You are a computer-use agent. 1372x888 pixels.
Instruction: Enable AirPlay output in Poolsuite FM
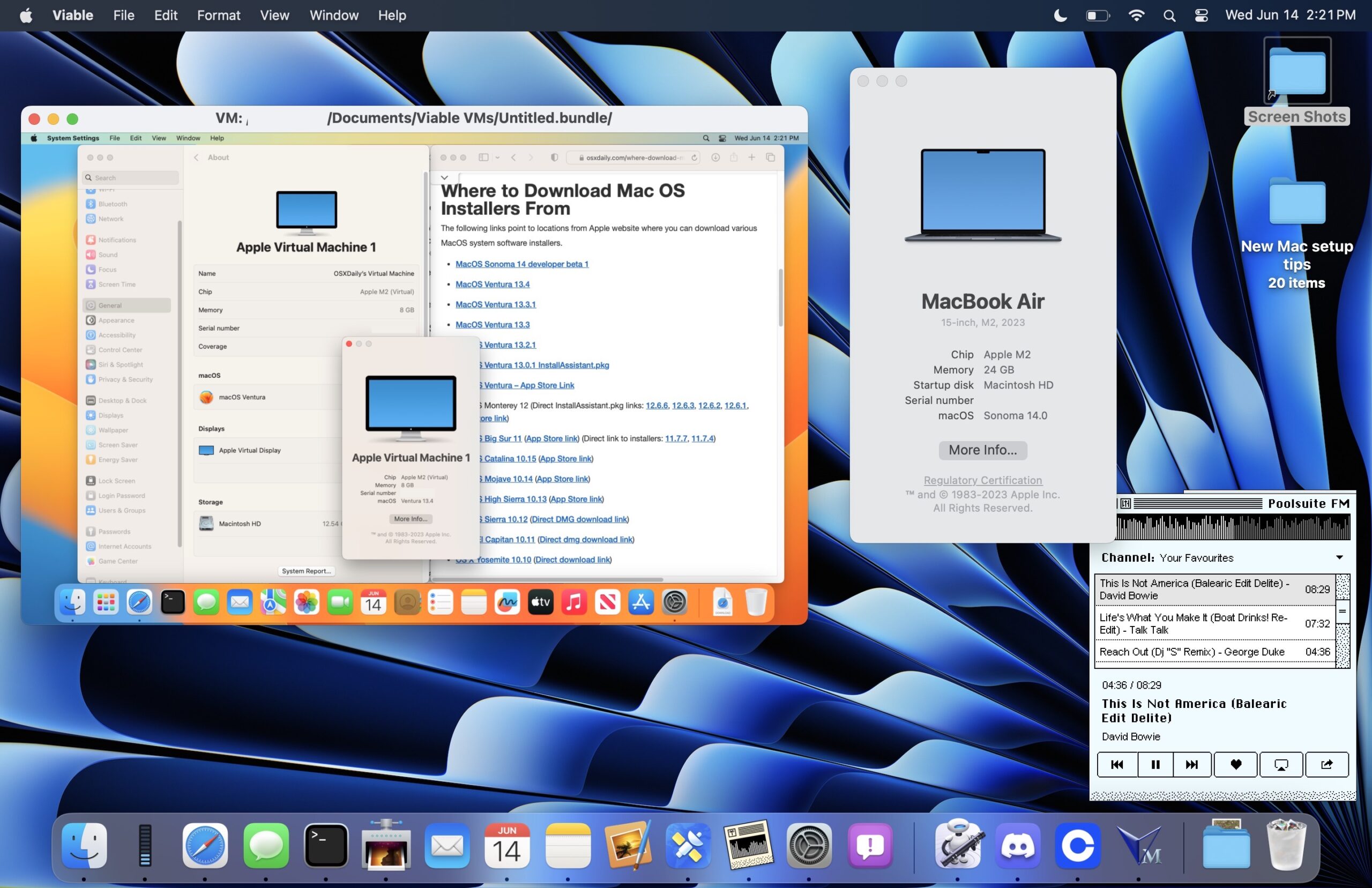point(1281,765)
